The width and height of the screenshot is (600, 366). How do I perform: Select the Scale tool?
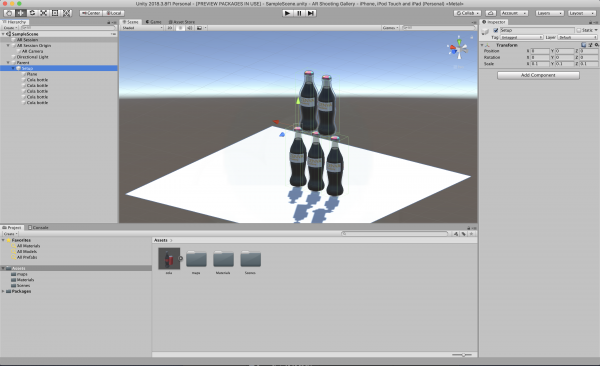click(44, 13)
